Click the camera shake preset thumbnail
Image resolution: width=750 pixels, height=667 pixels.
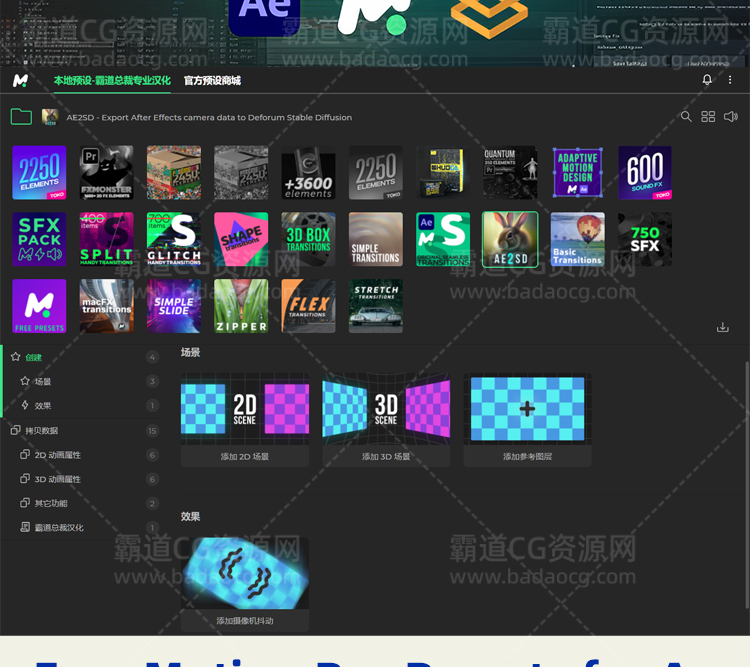[x=245, y=573]
